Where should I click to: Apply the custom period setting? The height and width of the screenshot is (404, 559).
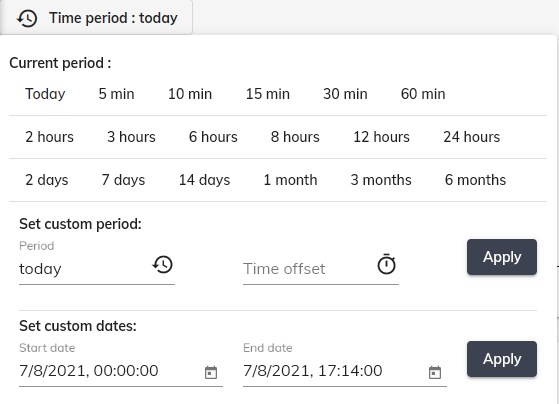point(502,257)
